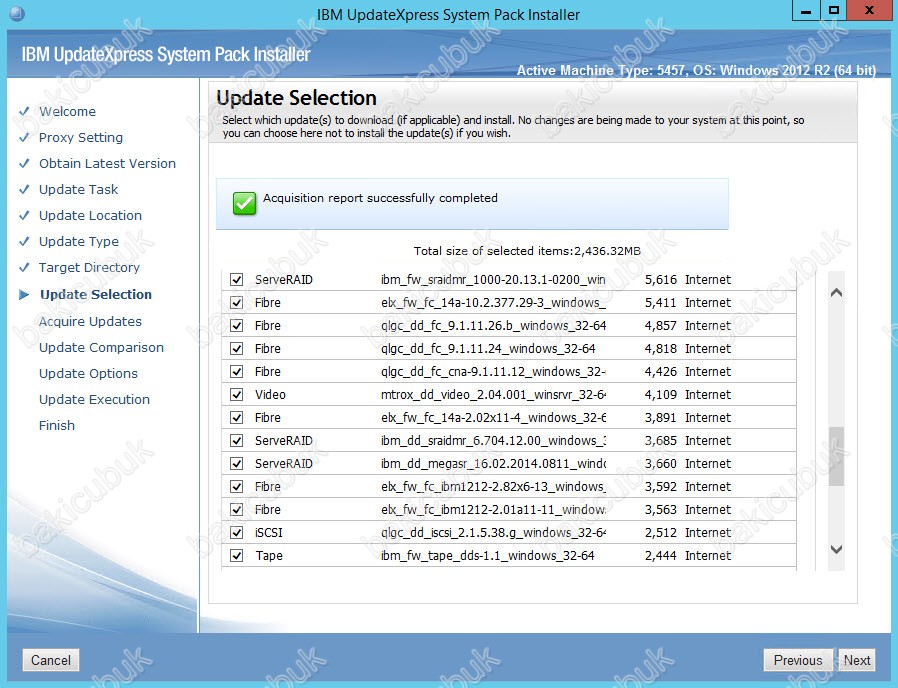Uncheck the qlgc_dd_iscsi iSCSI update
Screen dimensions: 898x688
click(237, 532)
